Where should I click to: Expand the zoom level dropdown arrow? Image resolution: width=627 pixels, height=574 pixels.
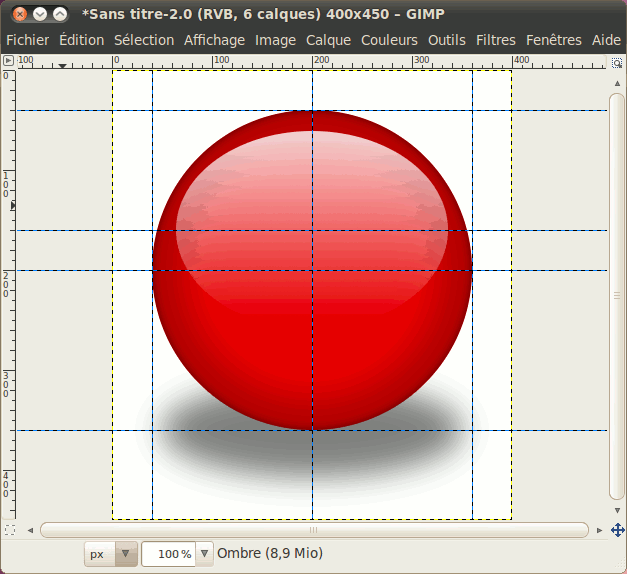click(x=205, y=553)
